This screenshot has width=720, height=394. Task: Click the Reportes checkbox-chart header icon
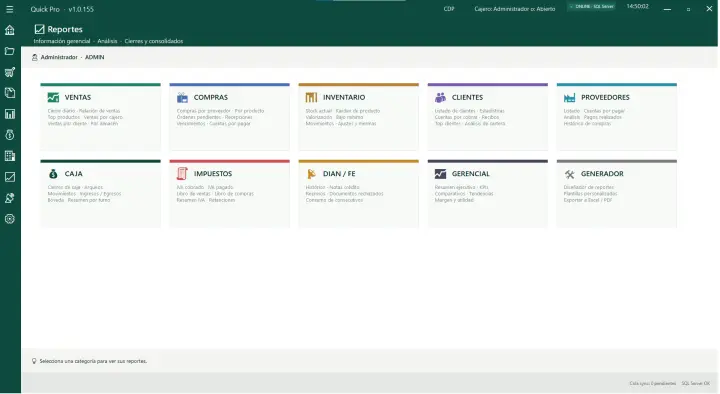coord(39,29)
